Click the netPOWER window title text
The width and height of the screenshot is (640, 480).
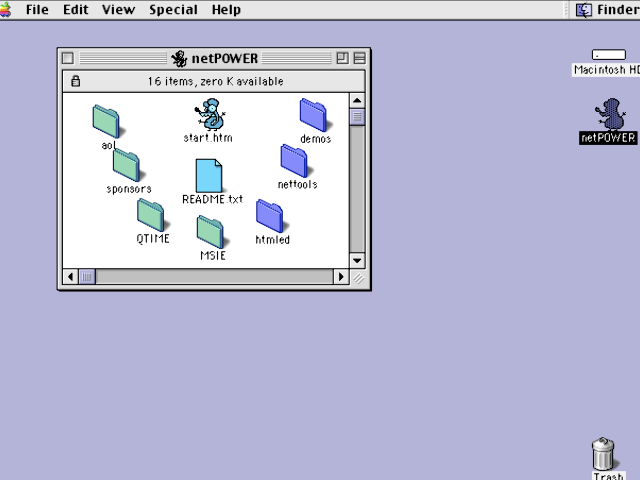pyautogui.click(x=225, y=58)
